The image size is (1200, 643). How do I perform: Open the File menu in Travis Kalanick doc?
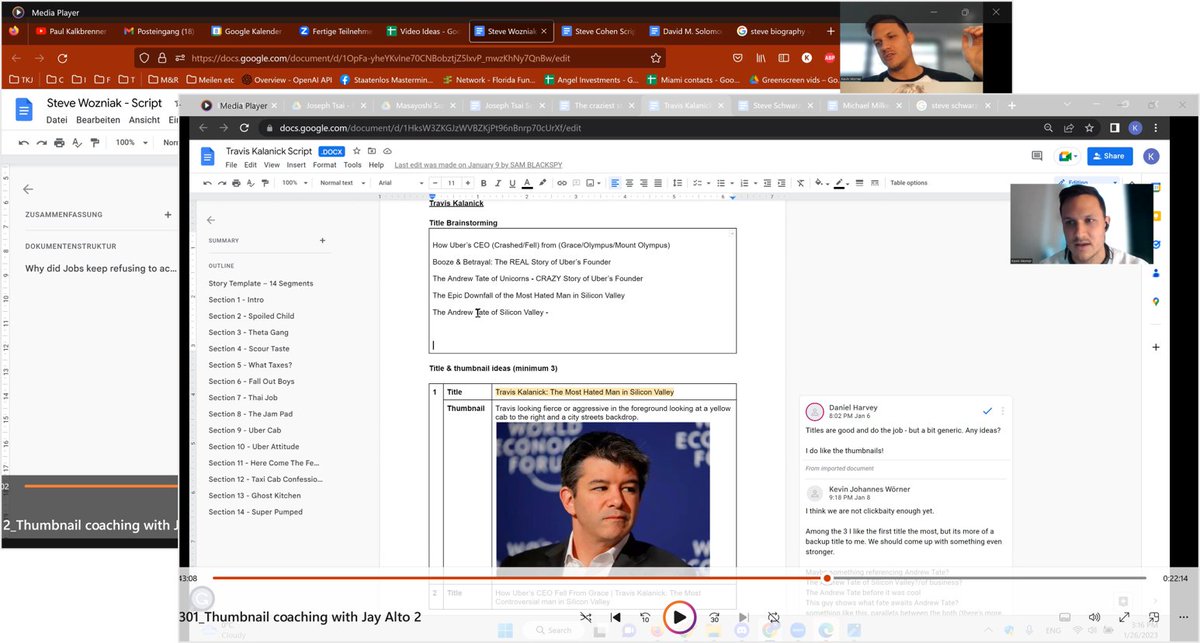(x=231, y=165)
